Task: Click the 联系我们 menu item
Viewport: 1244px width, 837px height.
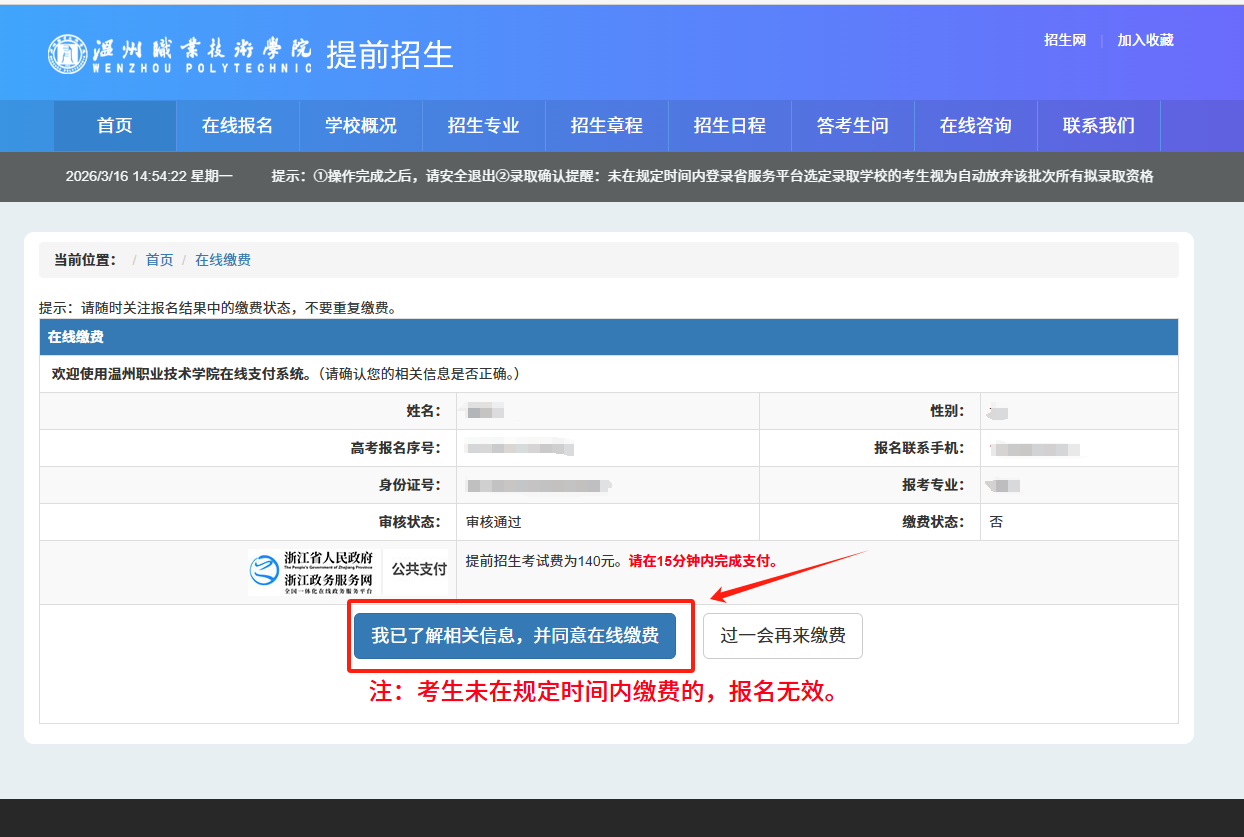Action: tap(1098, 126)
